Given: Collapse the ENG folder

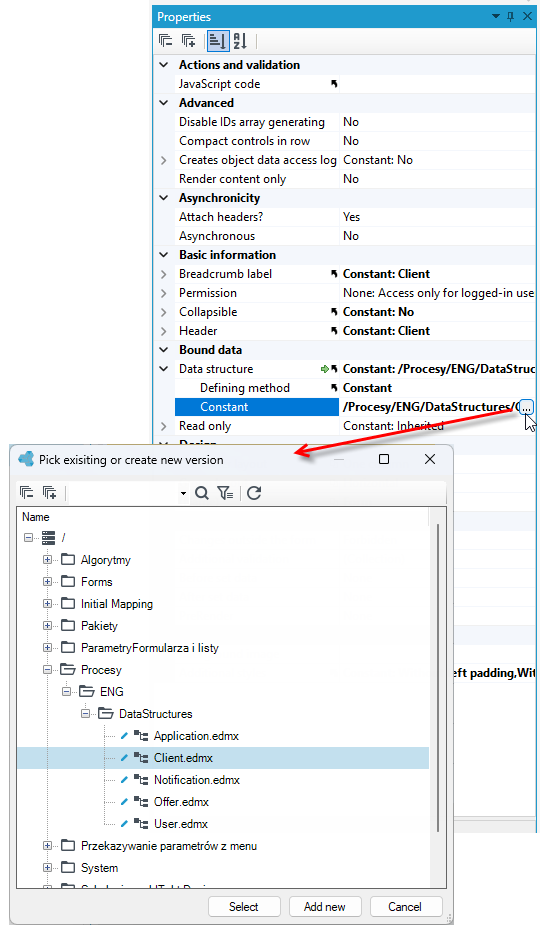Looking at the screenshot, I should pyautogui.click(x=66, y=692).
